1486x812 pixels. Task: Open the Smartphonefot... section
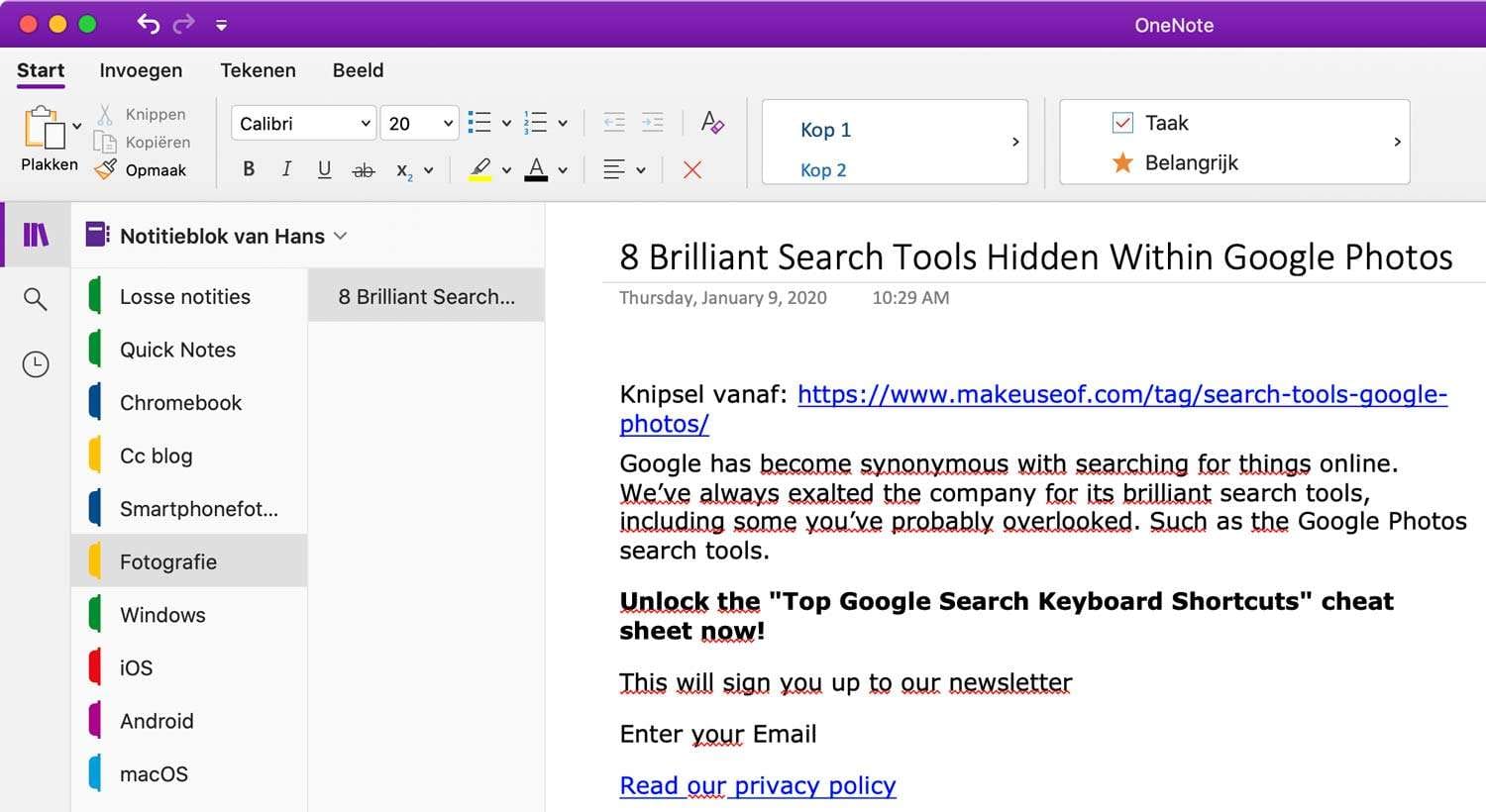coord(189,509)
